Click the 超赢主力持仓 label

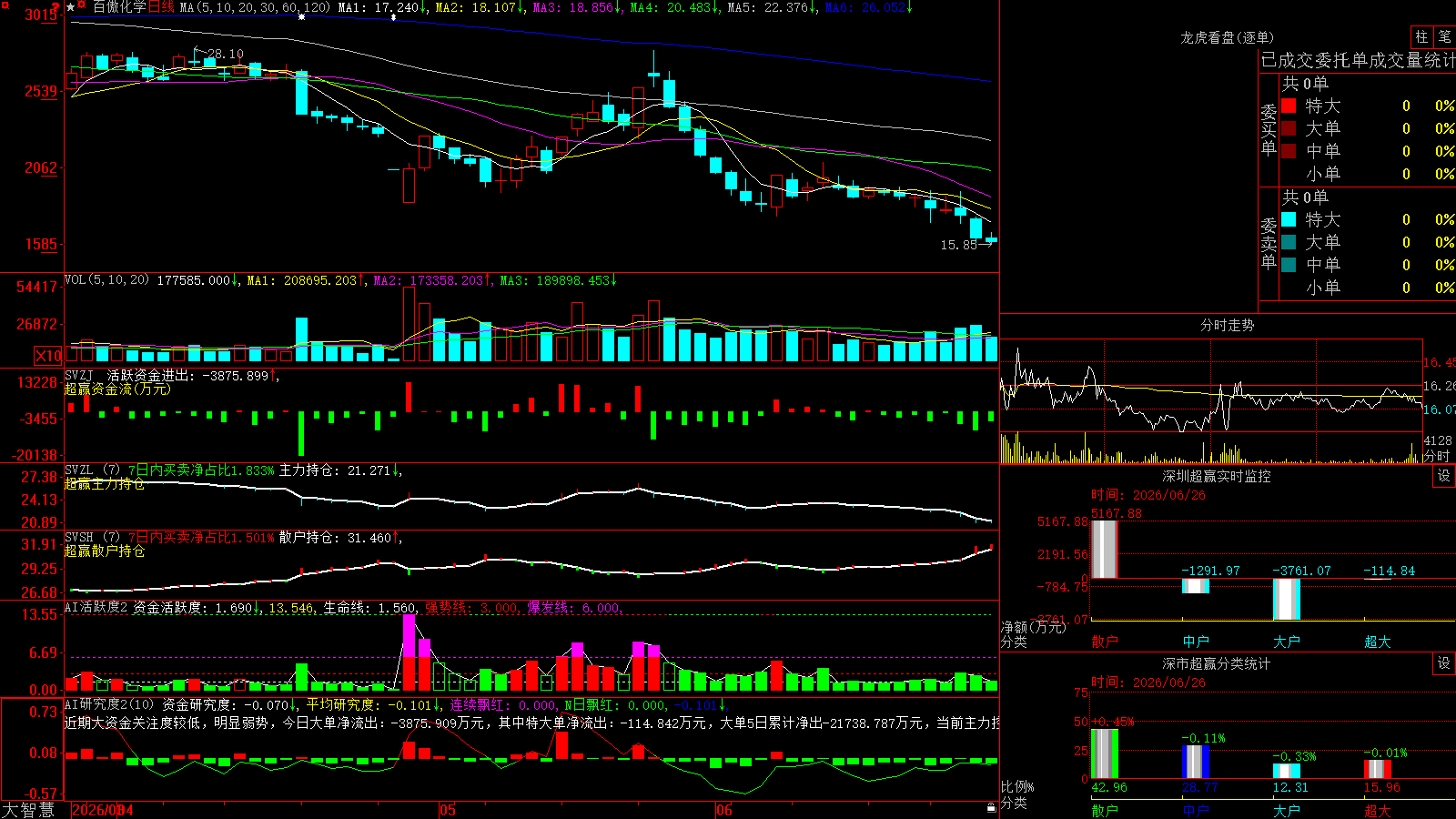pos(105,483)
